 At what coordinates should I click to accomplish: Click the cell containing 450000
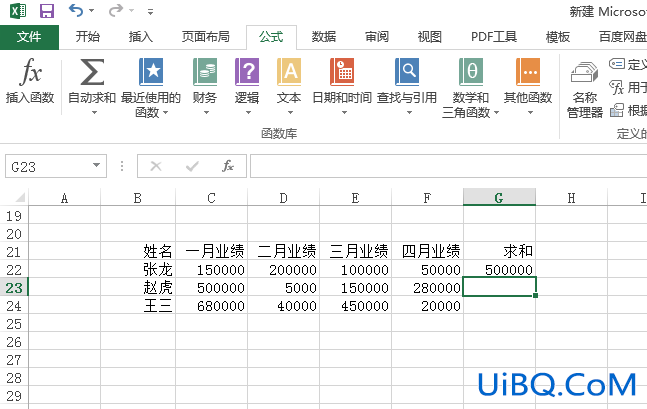pyautogui.click(x=355, y=305)
